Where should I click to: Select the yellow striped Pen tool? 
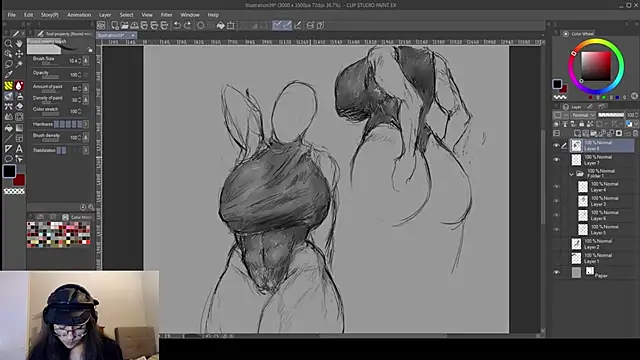coord(8,86)
